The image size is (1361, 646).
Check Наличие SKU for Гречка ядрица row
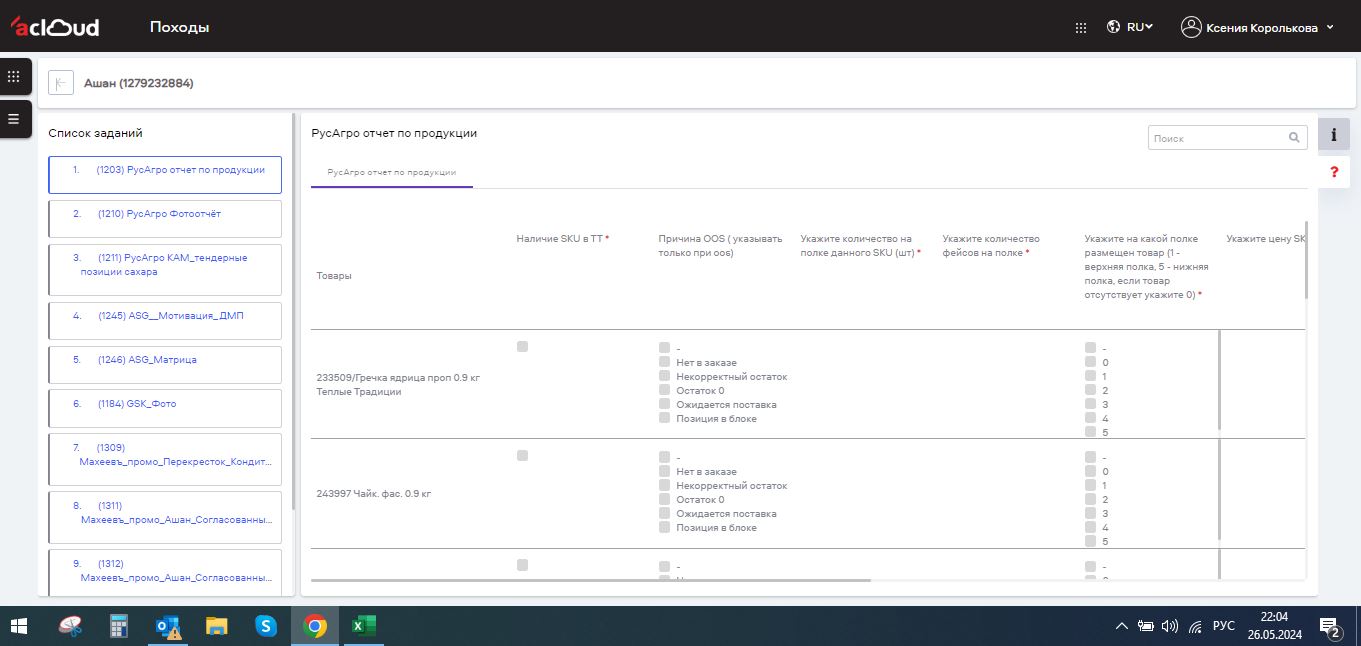pos(522,346)
